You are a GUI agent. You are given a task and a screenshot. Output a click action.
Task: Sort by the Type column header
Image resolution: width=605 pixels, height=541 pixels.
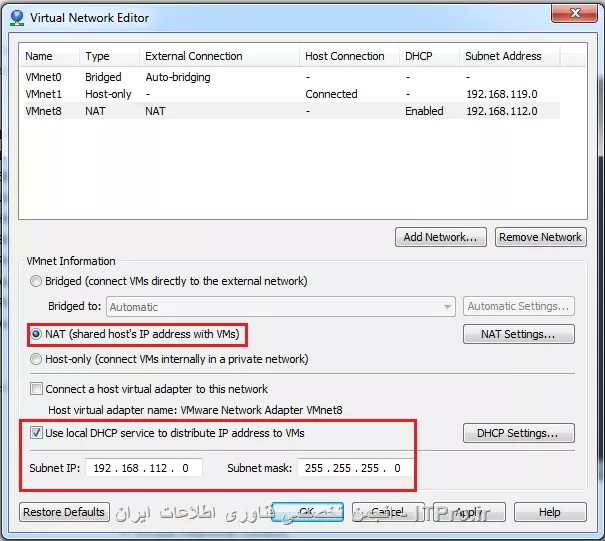[x=110, y=56]
